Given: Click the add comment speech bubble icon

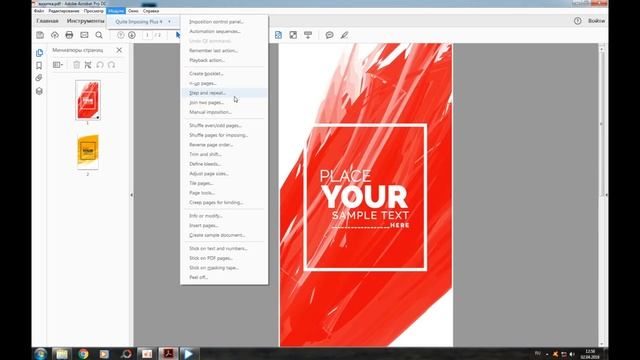Looking at the screenshot, I should (x=329, y=35).
